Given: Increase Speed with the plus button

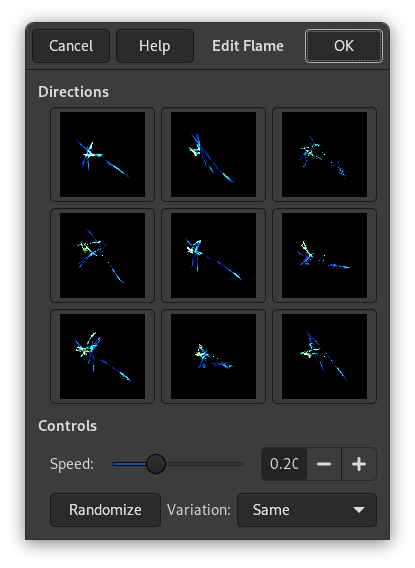Looking at the screenshot, I should [359, 464].
